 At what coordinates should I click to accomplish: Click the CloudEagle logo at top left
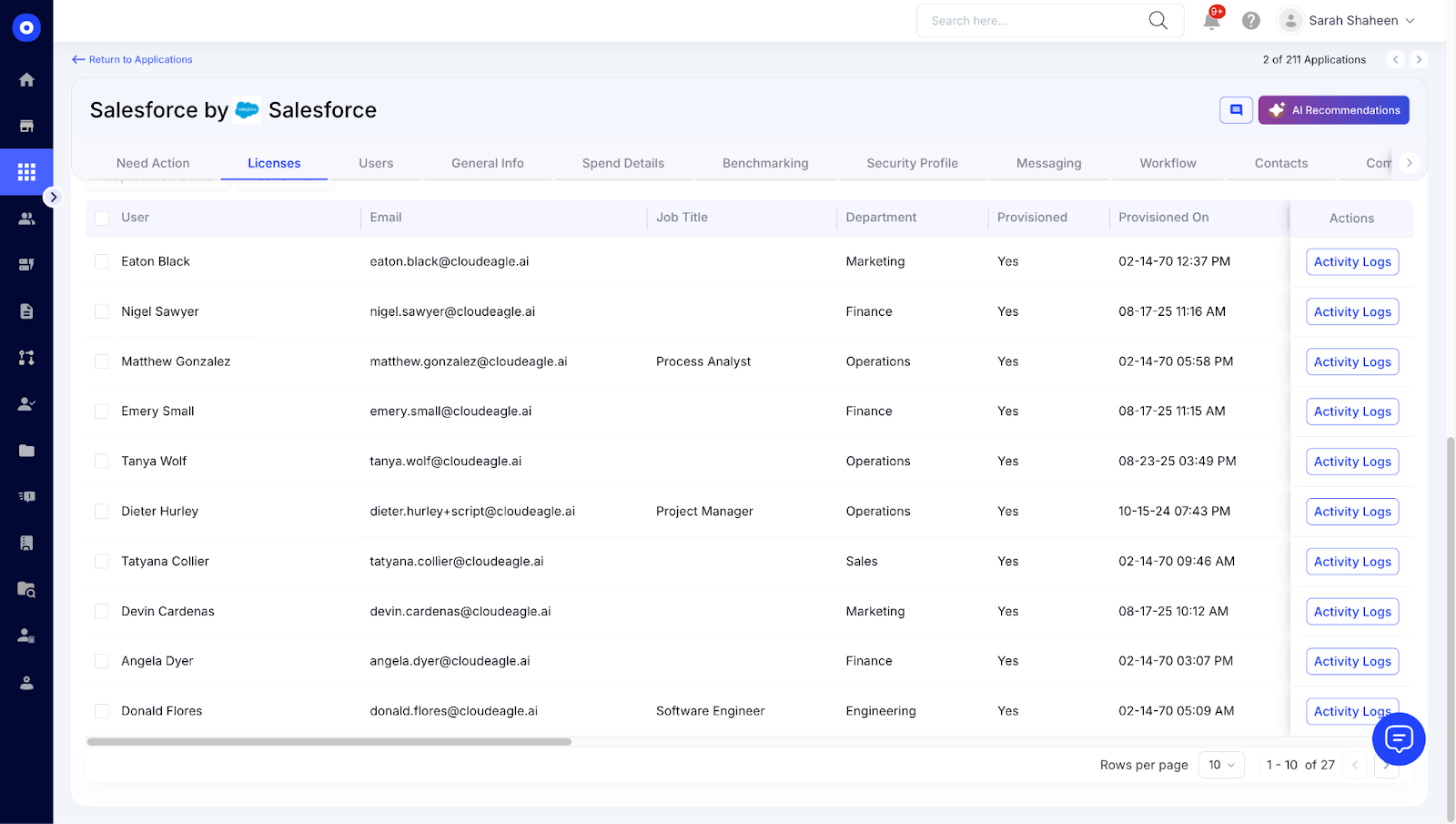[x=26, y=27]
